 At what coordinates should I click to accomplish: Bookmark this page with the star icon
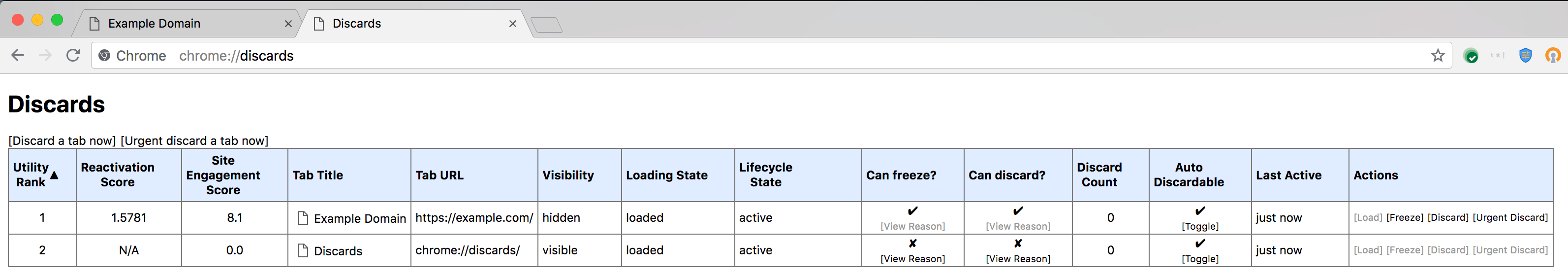coord(1437,56)
